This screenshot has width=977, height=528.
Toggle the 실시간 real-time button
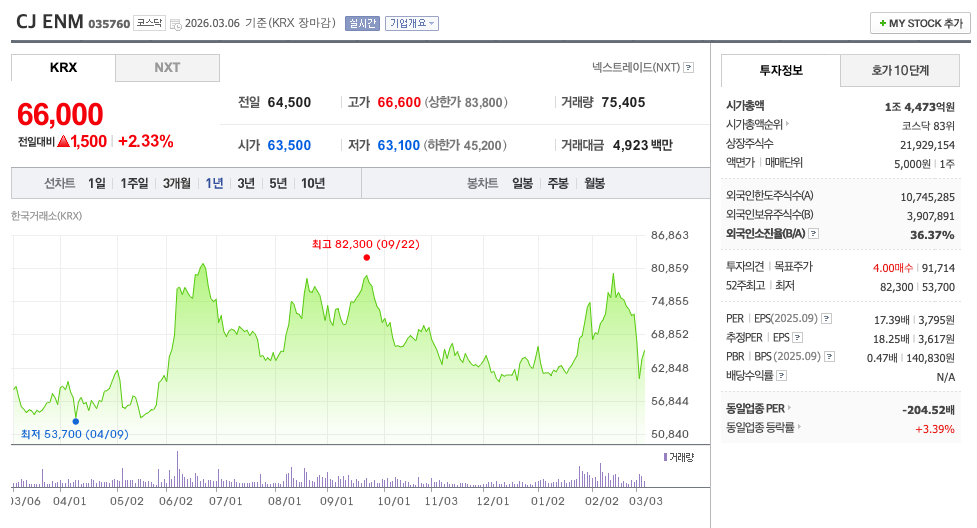[x=362, y=23]
